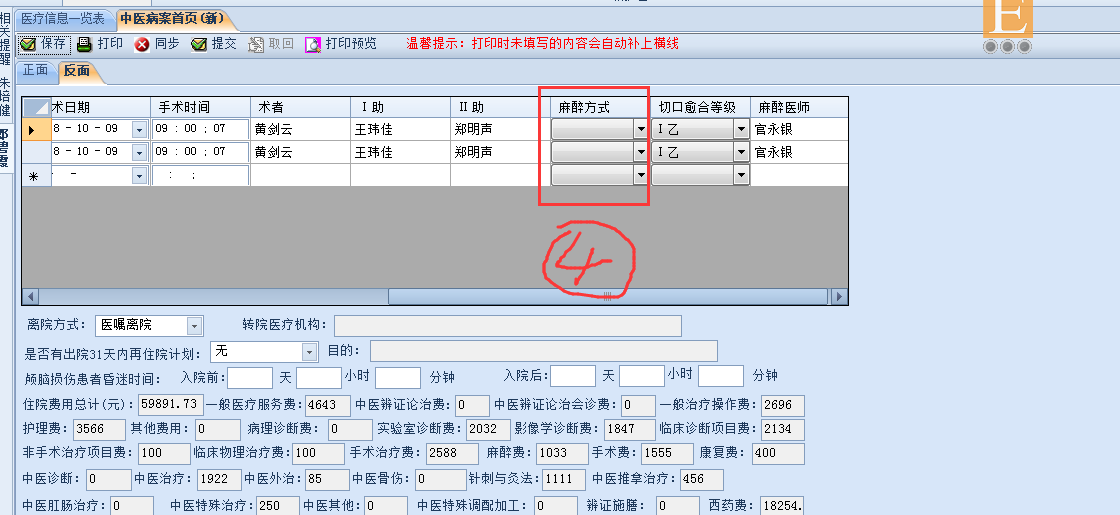Click scroll left arrow of grid
The height and width of the screenshot is (515, 1120).
pos(31,296)
